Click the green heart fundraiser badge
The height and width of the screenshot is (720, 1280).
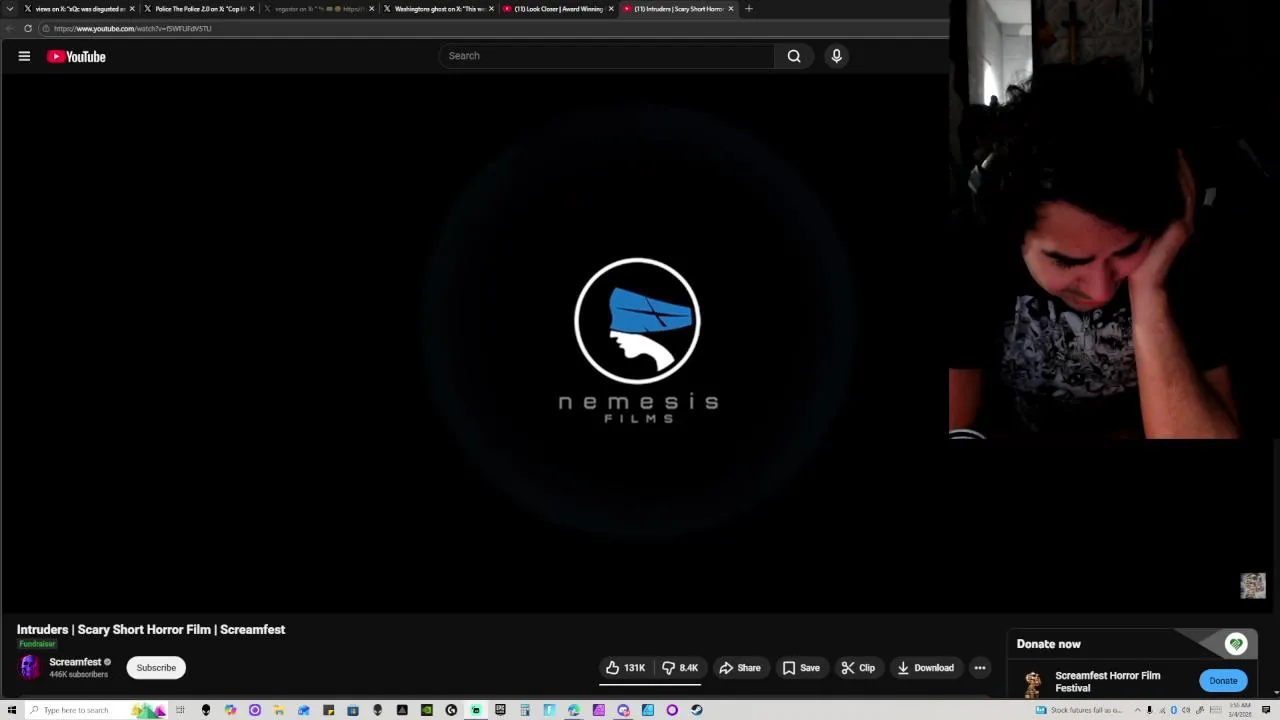(x=1236, y=644)
